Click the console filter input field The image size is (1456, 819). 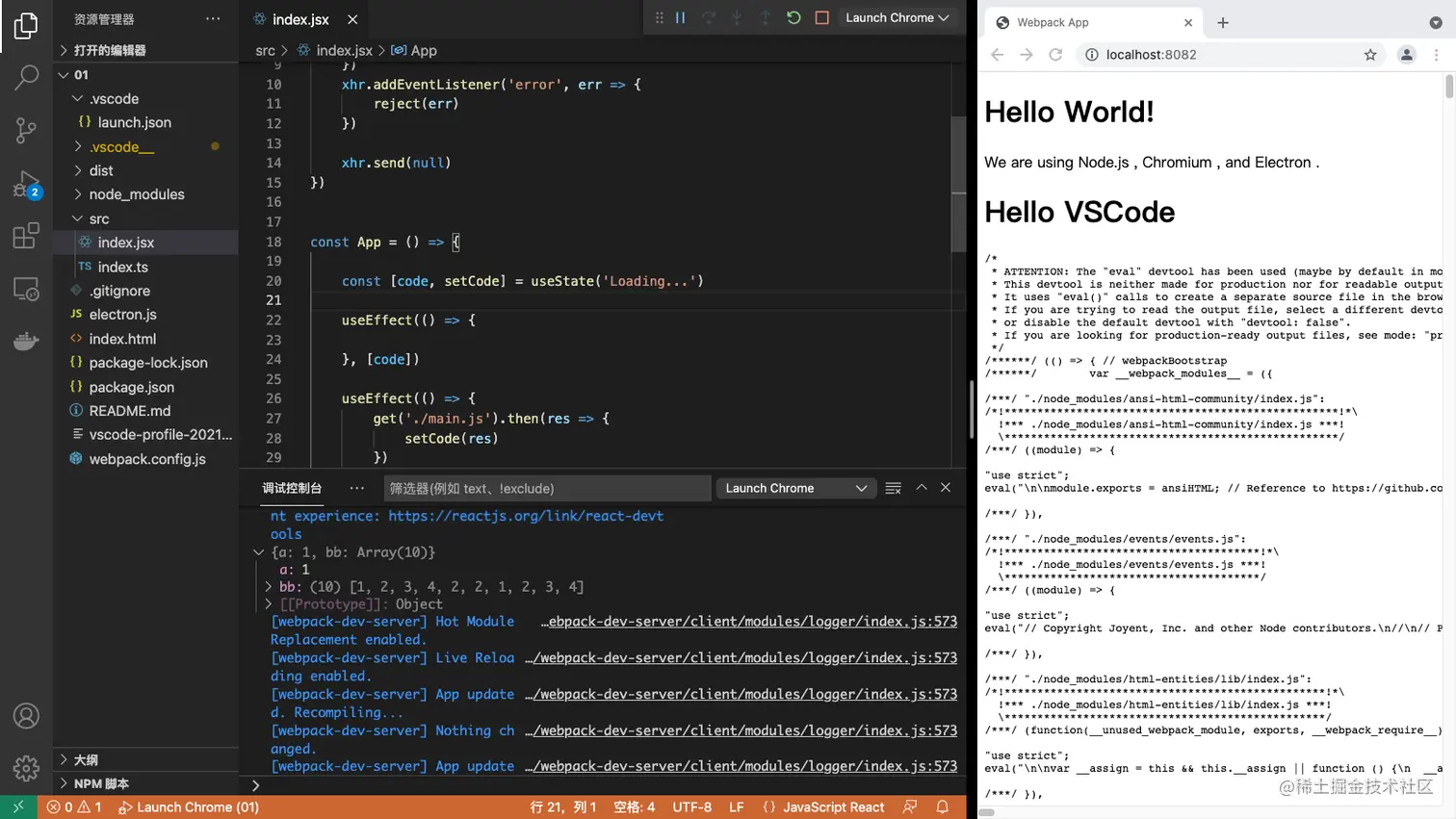tap(547, 488)
